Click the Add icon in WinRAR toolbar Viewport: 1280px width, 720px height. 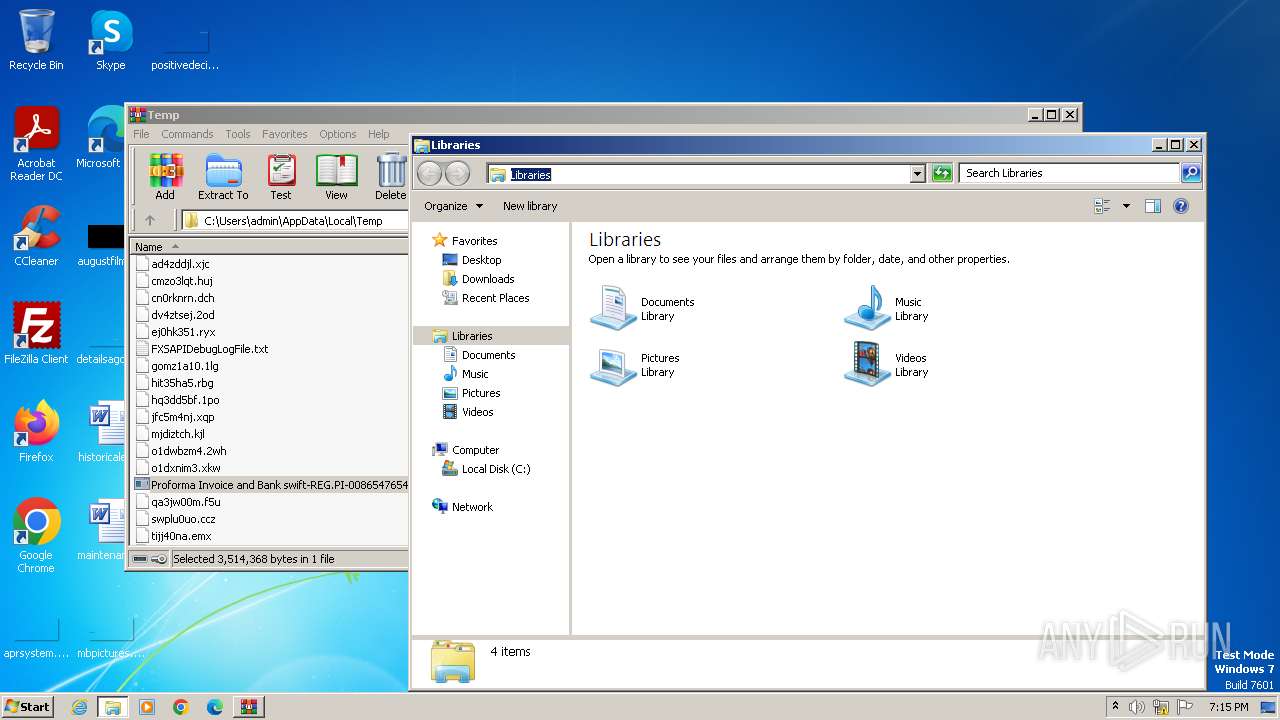coord(165,177)
